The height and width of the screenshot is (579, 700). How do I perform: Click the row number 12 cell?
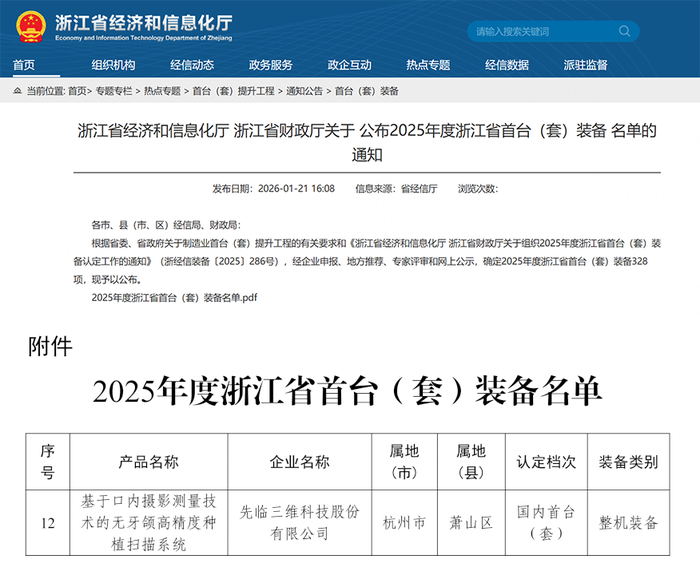pyautogui.click(x=48, y=523)
